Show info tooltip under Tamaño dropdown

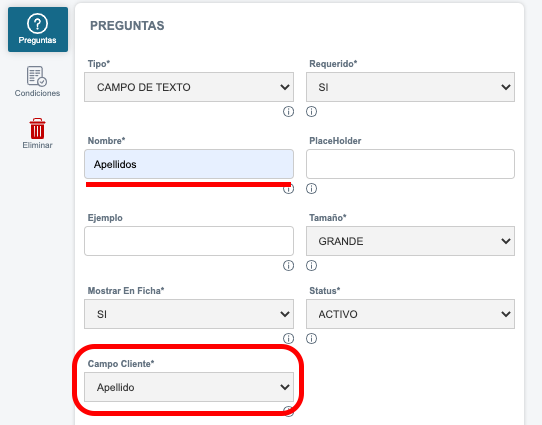(311, 265)
